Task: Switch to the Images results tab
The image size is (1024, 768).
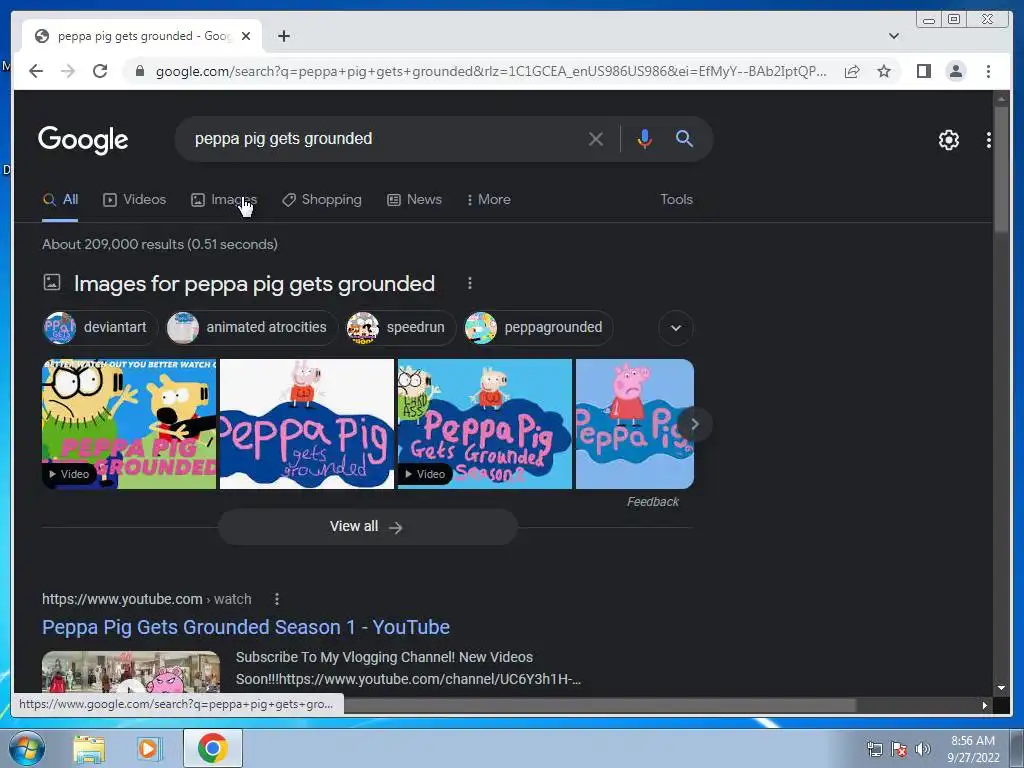Action: [223, 200]
